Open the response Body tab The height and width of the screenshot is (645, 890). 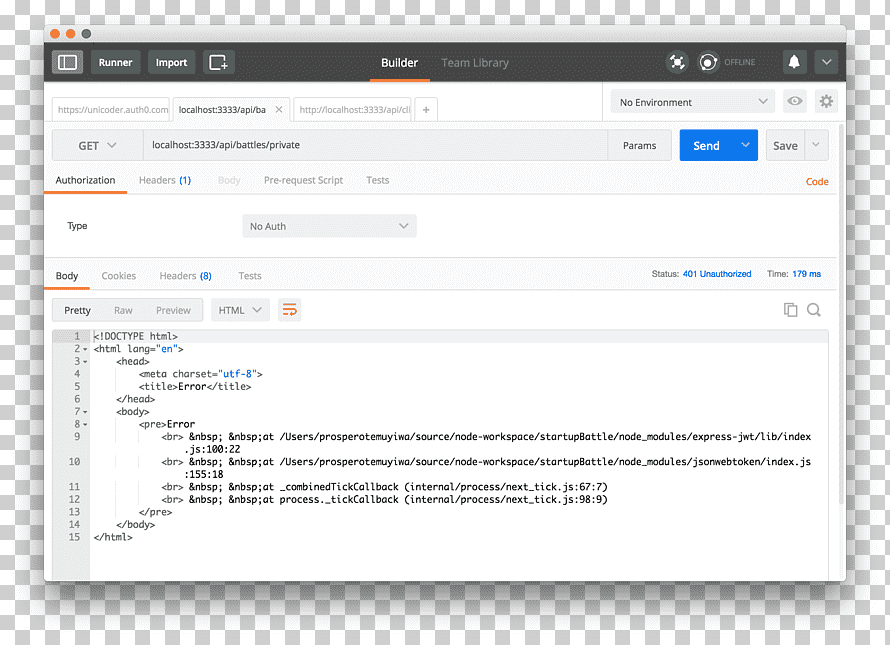coord(66,276)
